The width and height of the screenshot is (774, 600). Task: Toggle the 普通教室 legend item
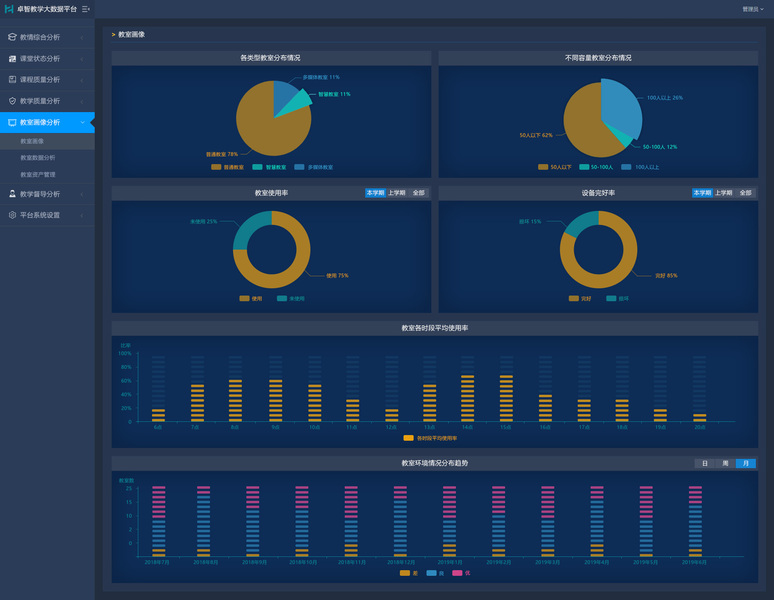click(x=228, y=167)
